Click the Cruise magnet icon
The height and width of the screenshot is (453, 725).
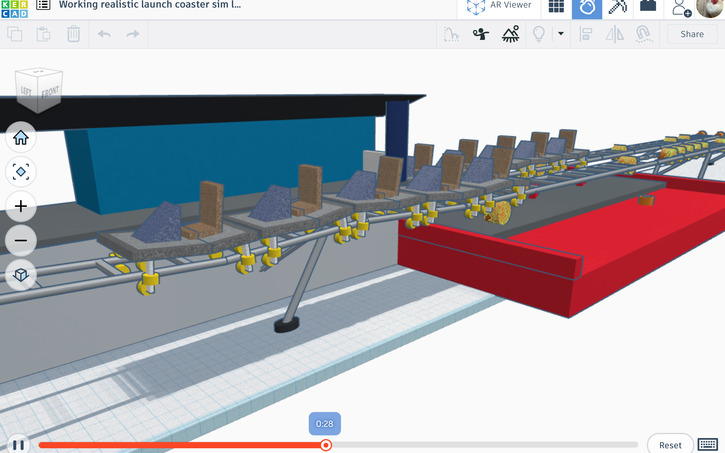click(x=644, y=34)
